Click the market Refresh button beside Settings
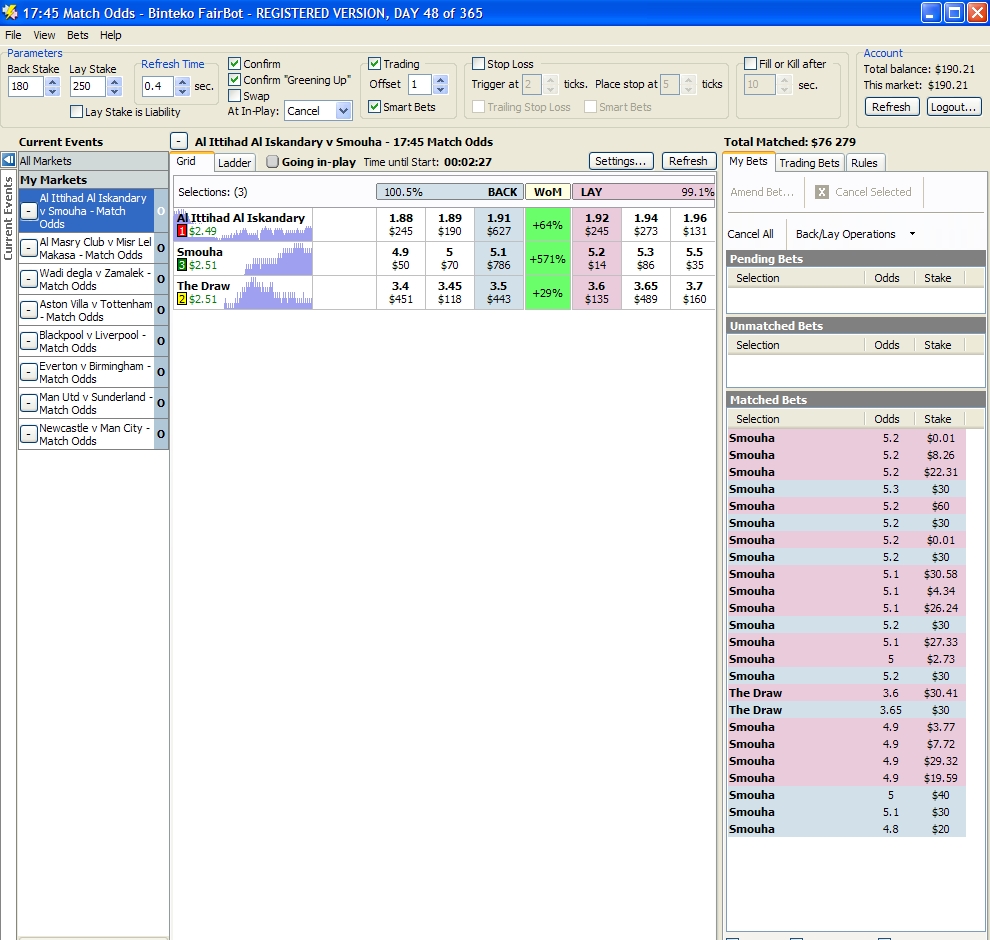Viewport: 990px width, 940px height. pos(688,161)
